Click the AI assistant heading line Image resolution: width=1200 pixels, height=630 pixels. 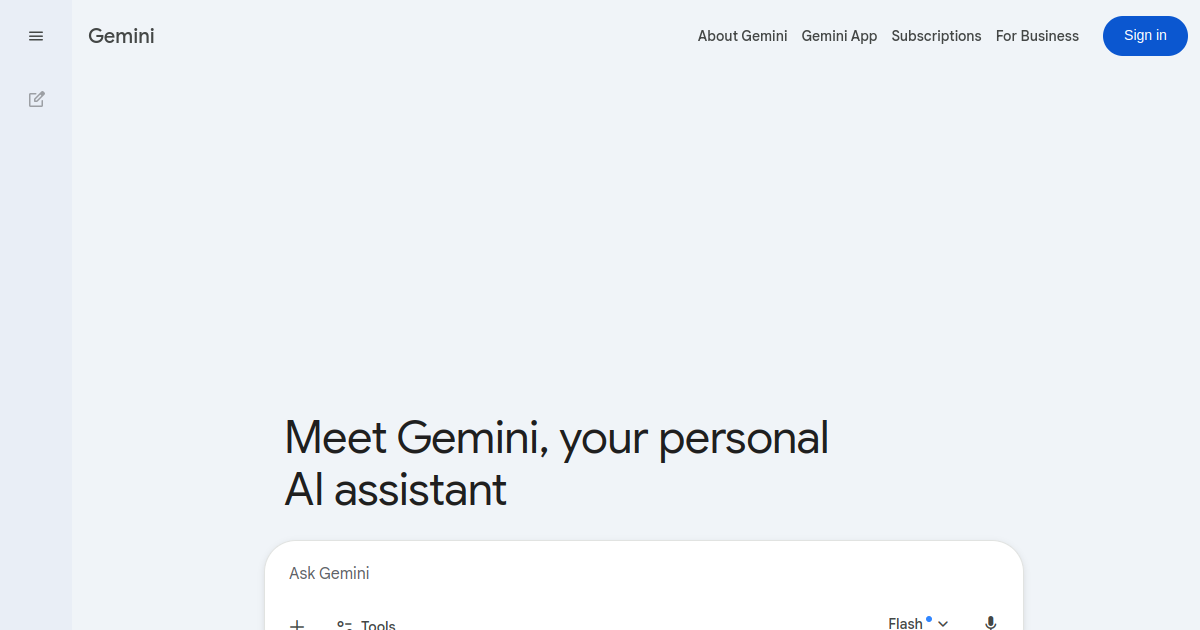[x=395, y=490]
